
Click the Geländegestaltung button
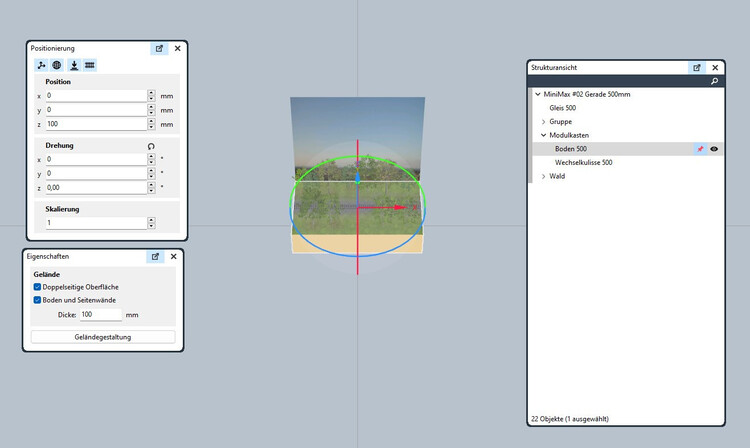point(103,337)
